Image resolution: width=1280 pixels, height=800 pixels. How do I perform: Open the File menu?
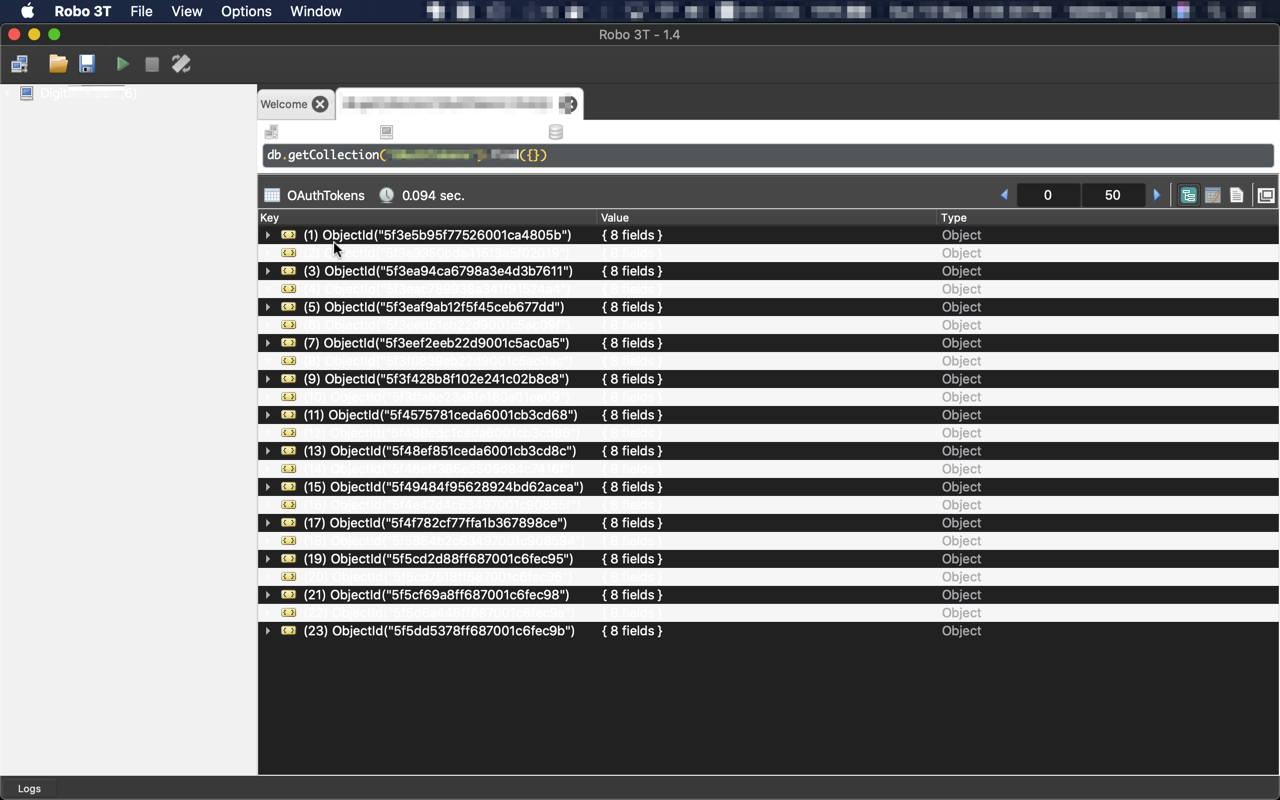pyautogui.click(x=141, y=11)
